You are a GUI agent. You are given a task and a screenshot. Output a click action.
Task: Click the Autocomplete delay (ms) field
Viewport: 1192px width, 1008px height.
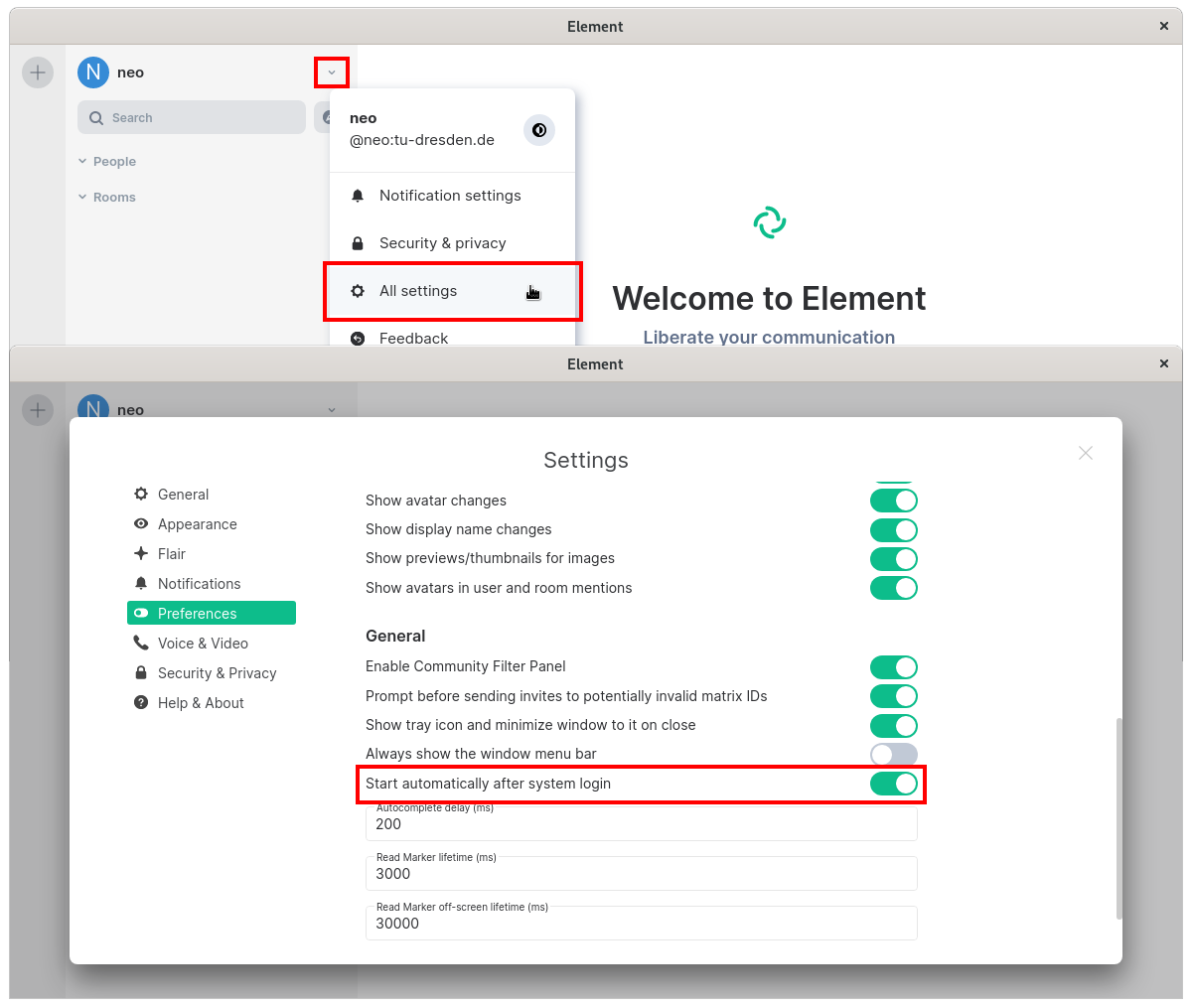pos(642,823)
